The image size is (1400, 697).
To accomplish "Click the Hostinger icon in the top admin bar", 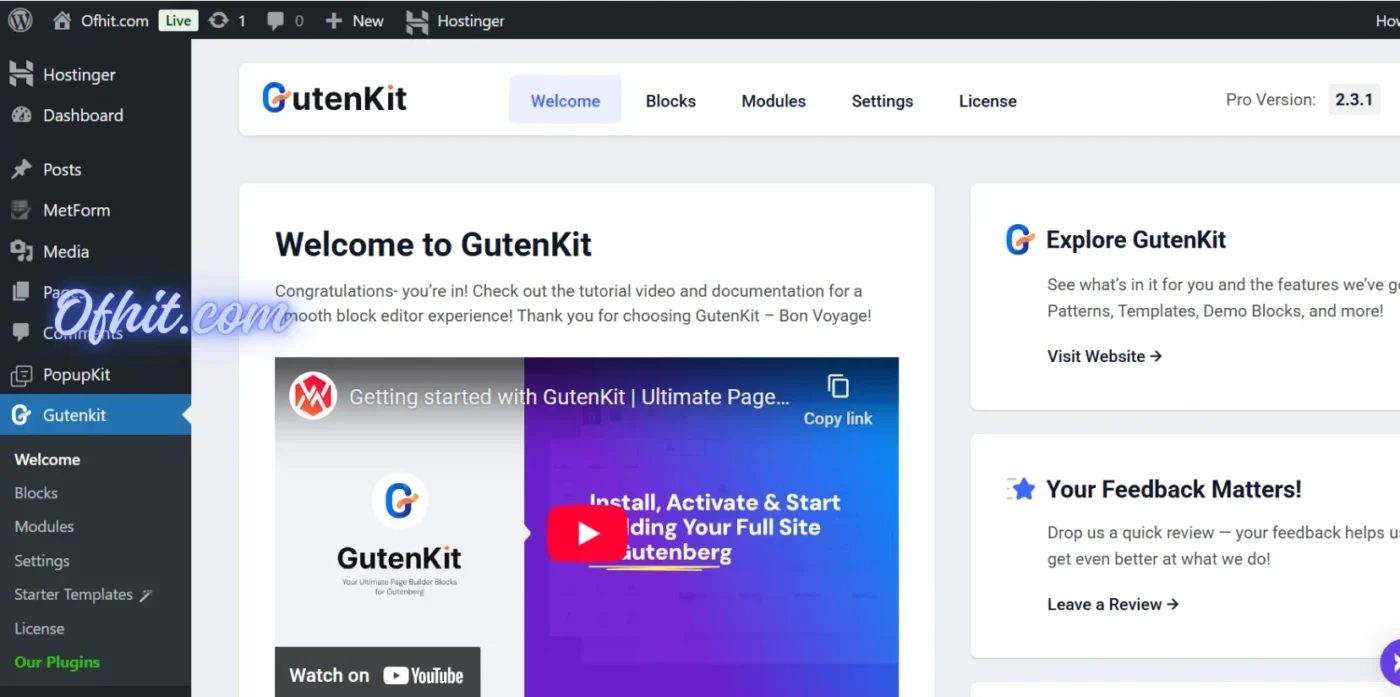I will coord(419,20).
